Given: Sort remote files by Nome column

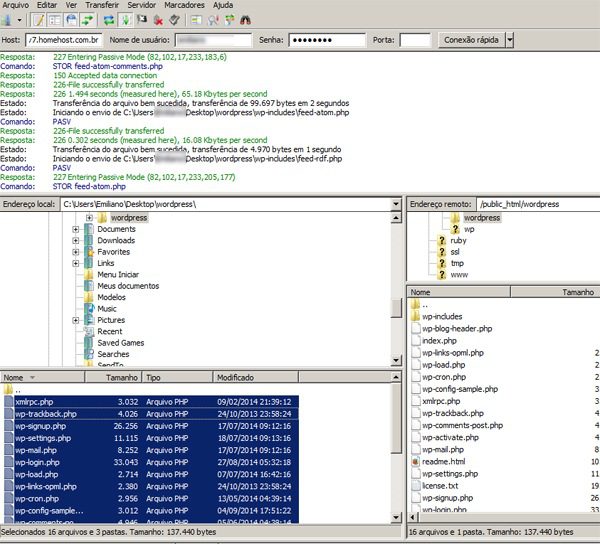Looking at the screenshot, I should click(x=459, y=292).
